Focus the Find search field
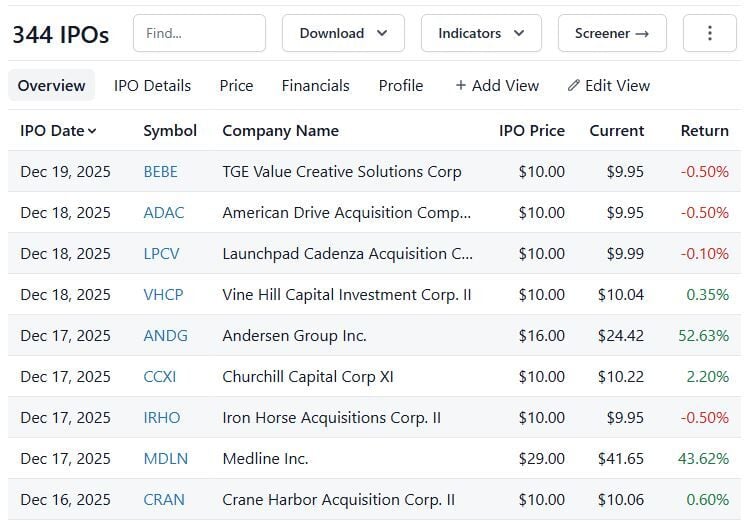752x522 pixels. (x=199, y=33)
